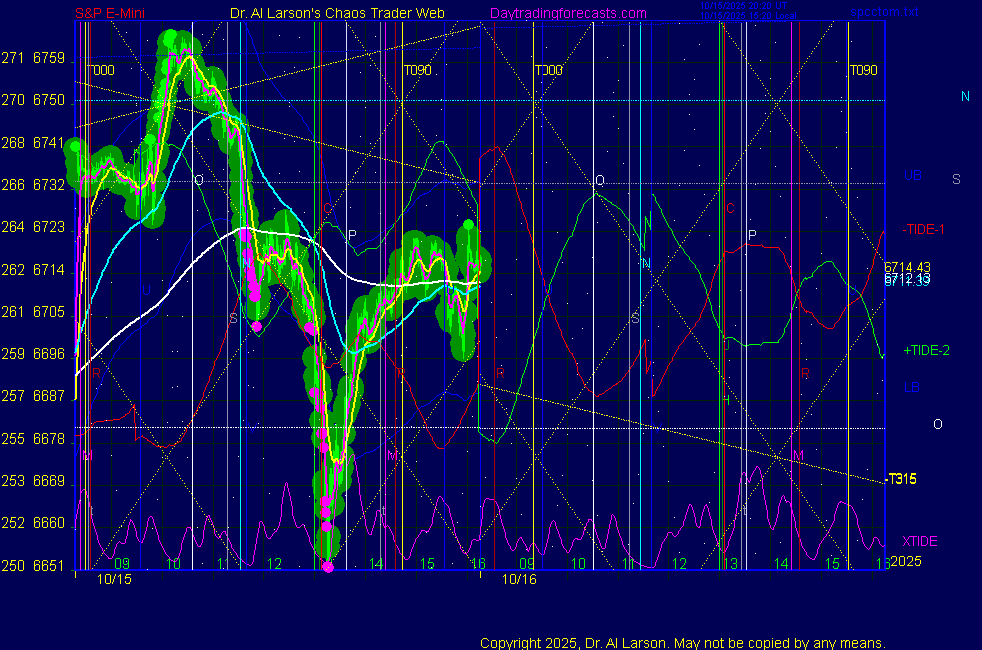Select the 6759 price level on axis
This screenshot has width=982, height=650.
point(49,59)
